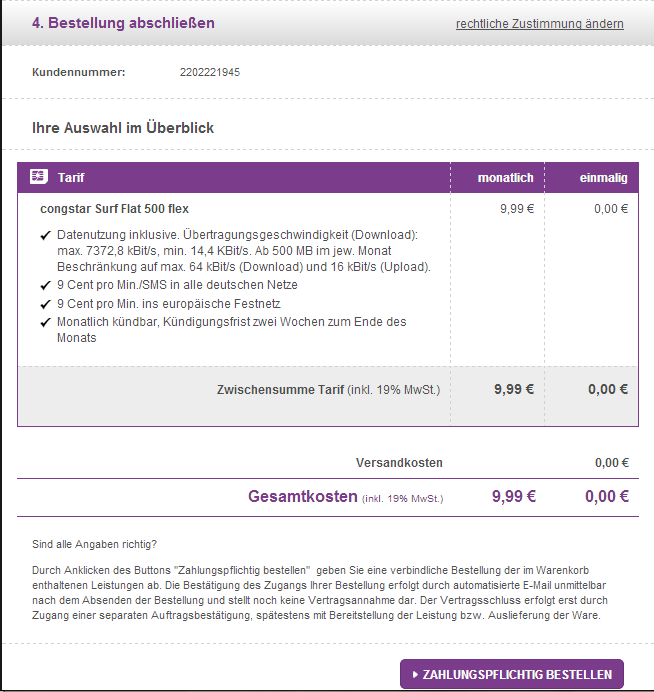The height and width of the screenshot is (692, 654).
Task: Click the Gesamtkosten label
Action: click(303, 496)
